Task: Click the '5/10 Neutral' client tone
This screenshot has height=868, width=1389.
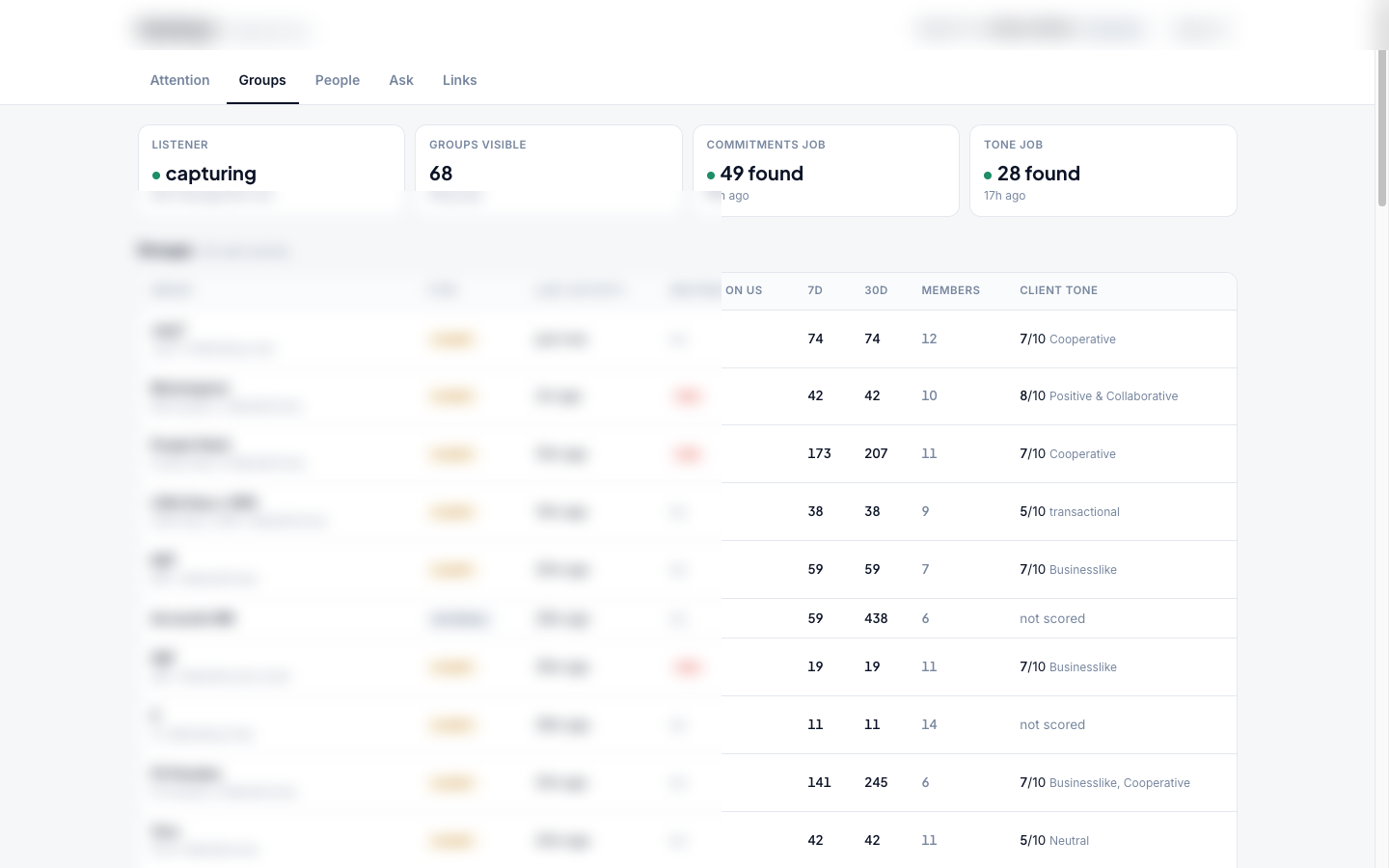Action: coord(1054,840)
